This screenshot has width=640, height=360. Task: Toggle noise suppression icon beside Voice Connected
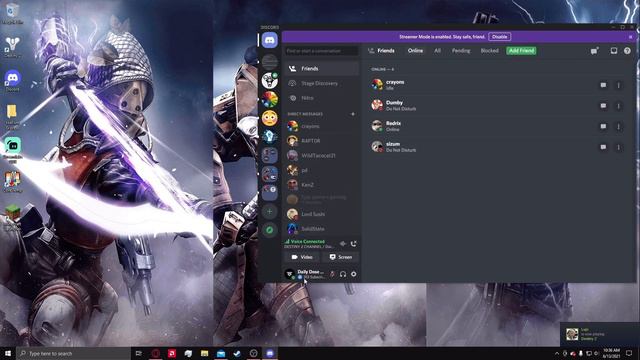(x=343, y=244)
